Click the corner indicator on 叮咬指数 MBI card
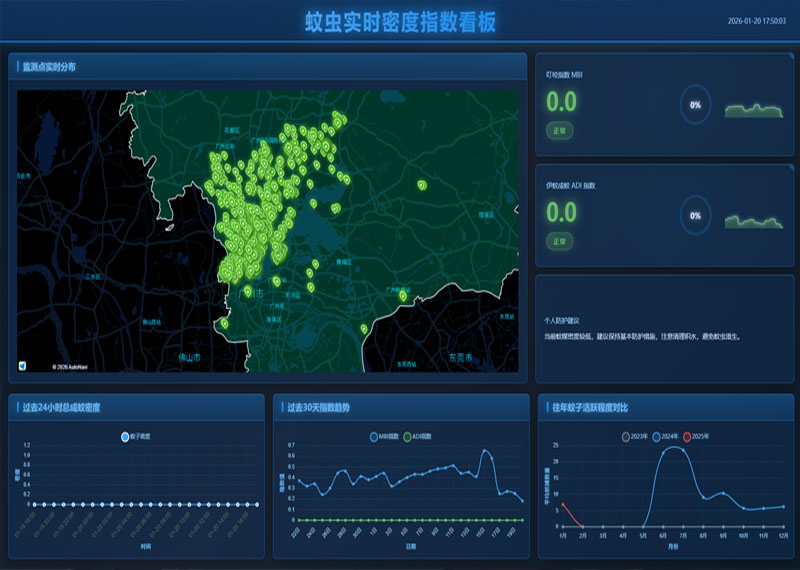Viewport: 800px width, 570px height. pyautogui.click(x=790, y=57)
